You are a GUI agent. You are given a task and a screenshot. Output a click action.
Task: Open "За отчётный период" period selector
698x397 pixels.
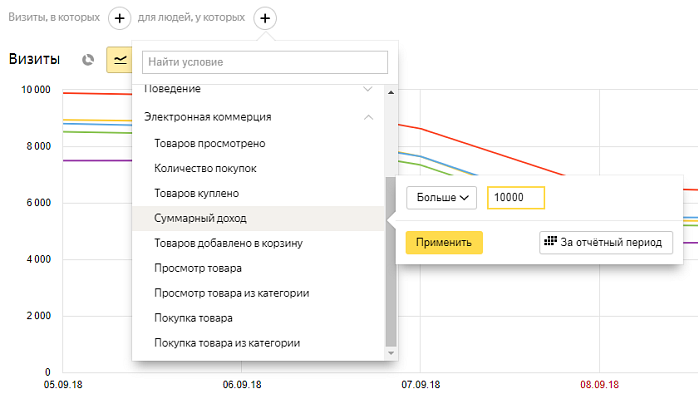[x=606, y=243]
